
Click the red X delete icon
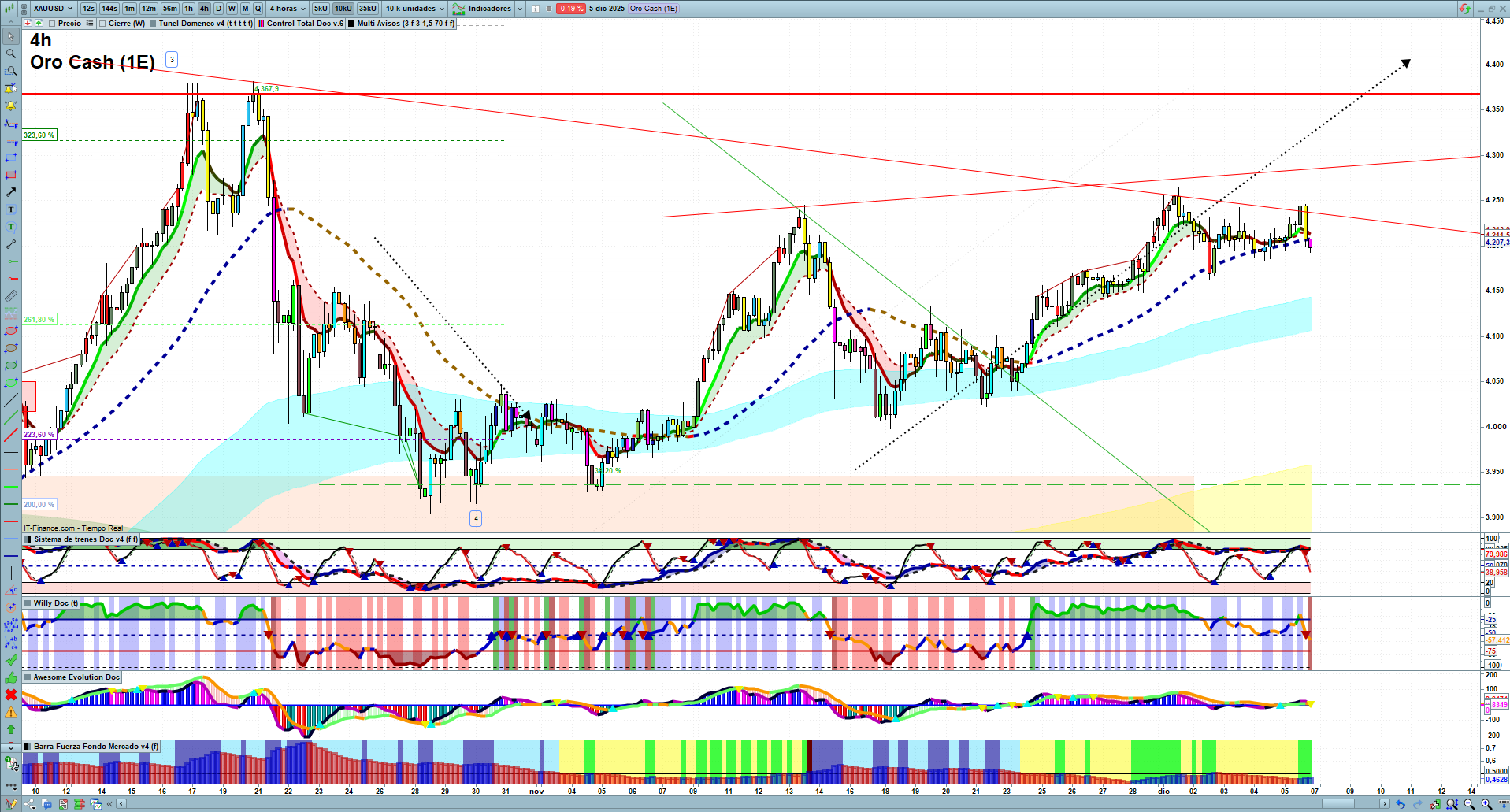[11, 695]
